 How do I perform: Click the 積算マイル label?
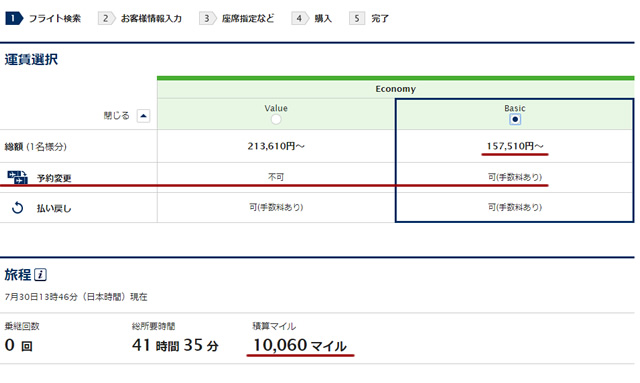pos(274,326)
